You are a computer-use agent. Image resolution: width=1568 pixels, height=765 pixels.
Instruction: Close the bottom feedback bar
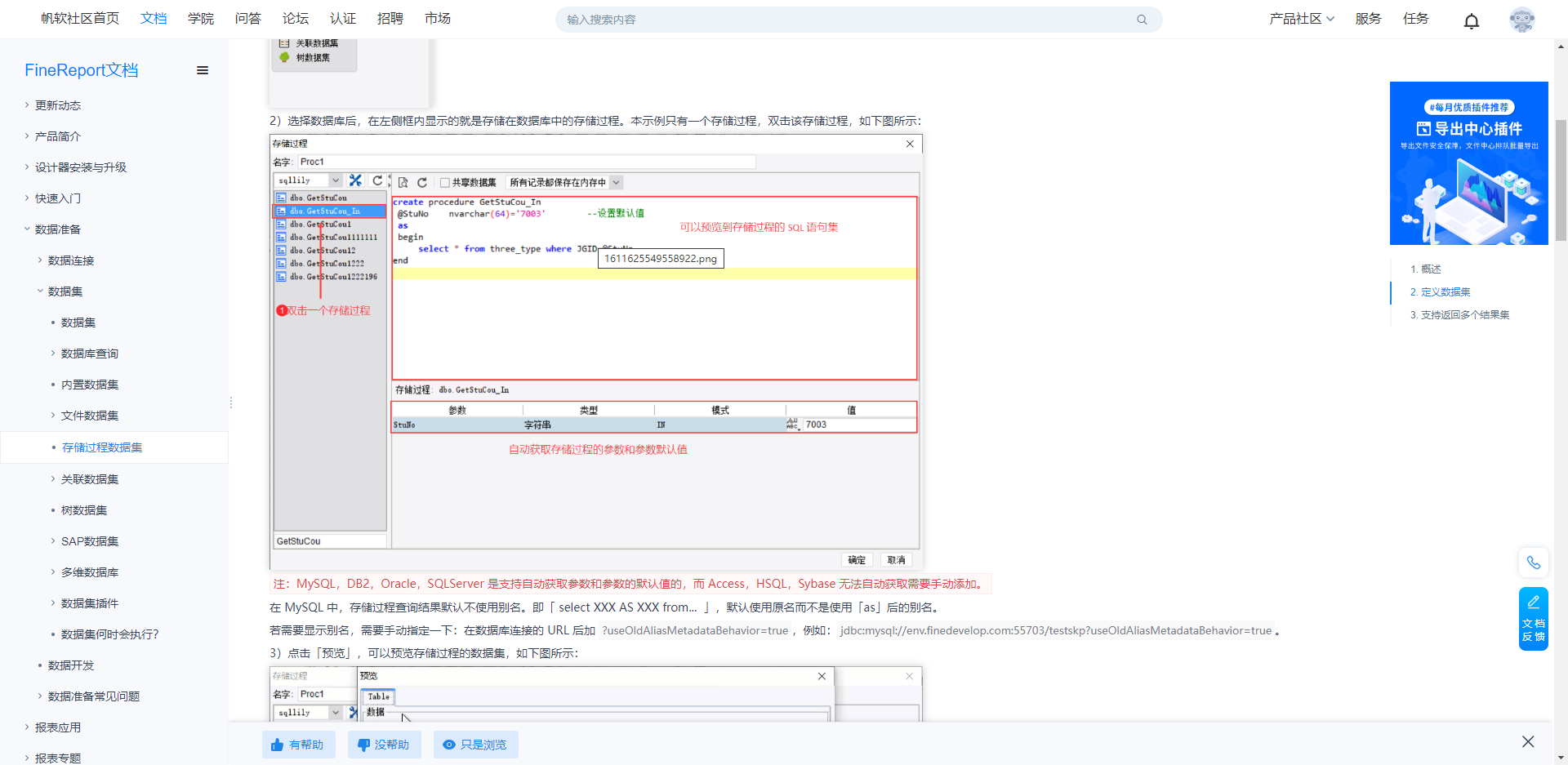click(x=1528, y=741)
